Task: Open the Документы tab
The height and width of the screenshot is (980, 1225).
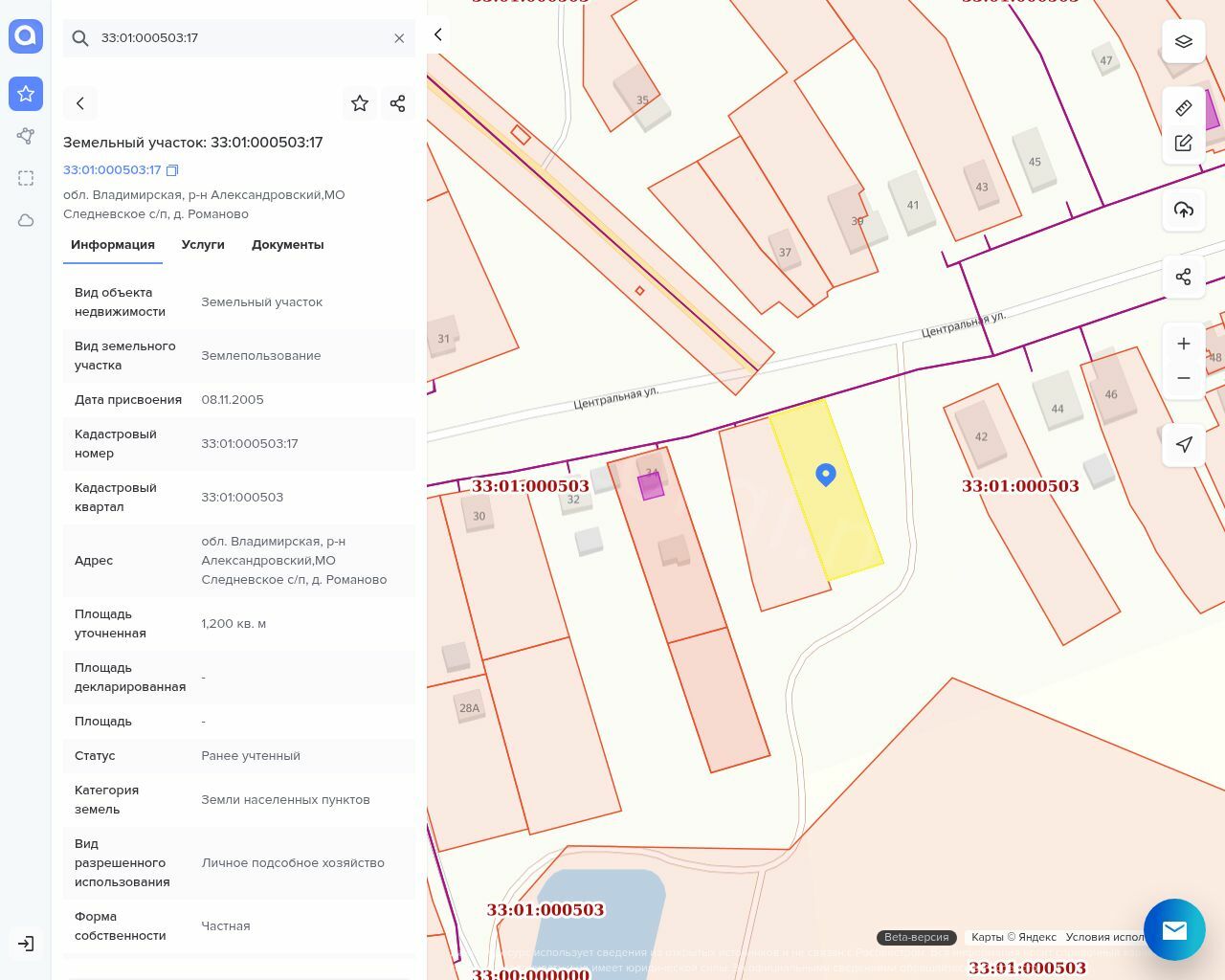Action: [x=287, y=245]
